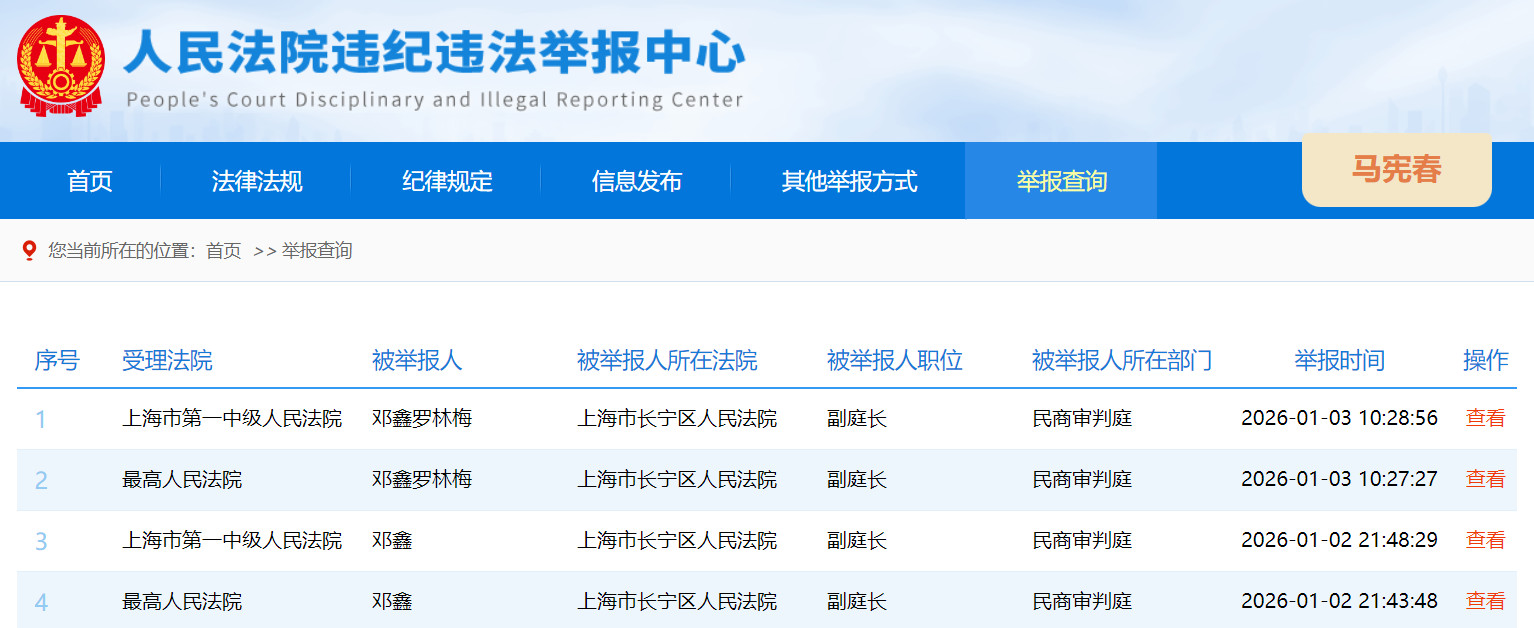Viewport: 1534px width, 628px height.
Task: Switch to the 举报查询 tab
Action: click(1060, 180)
